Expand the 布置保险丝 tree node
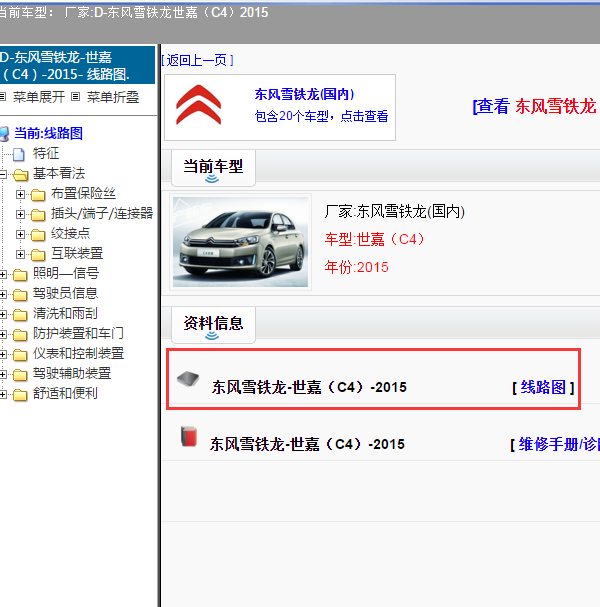The image size is (600, 607). [21, 194]
